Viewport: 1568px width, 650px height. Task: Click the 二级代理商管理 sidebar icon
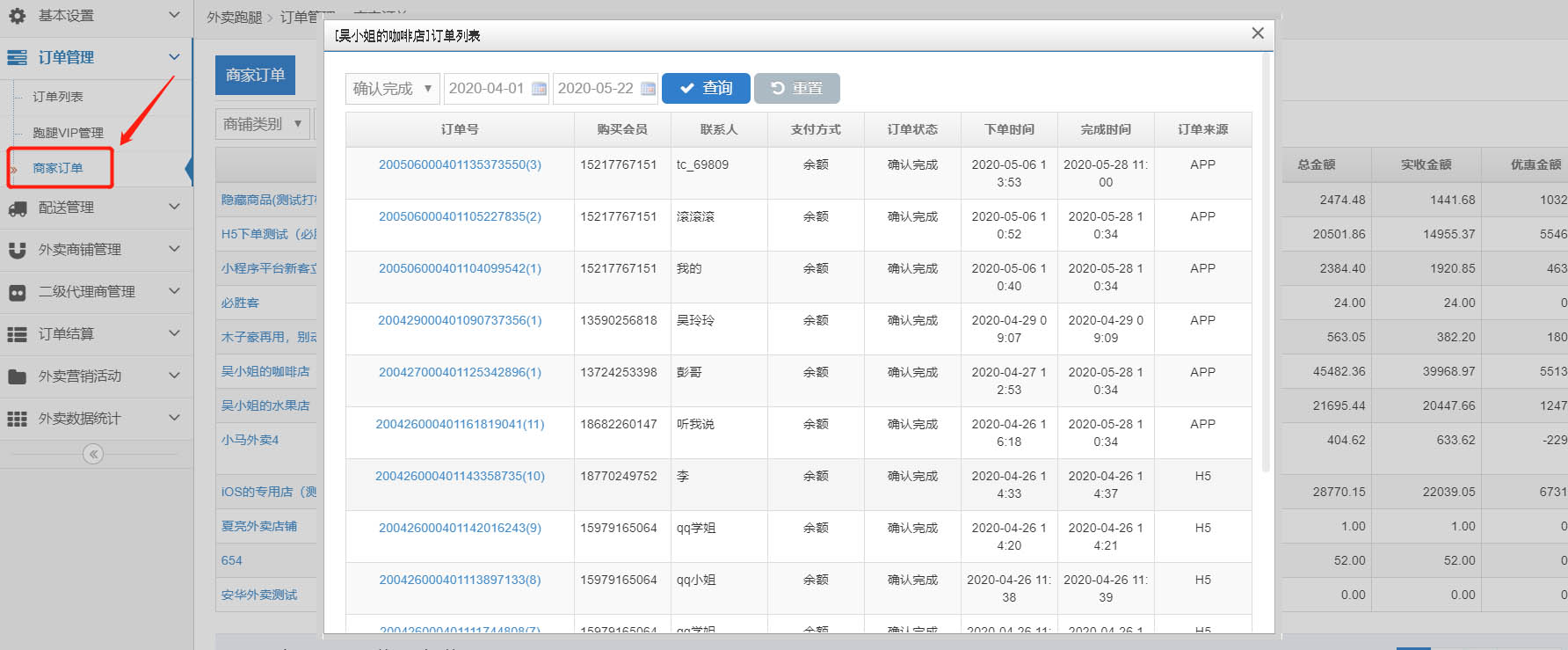pyautogui.click(x=17, y=292)
